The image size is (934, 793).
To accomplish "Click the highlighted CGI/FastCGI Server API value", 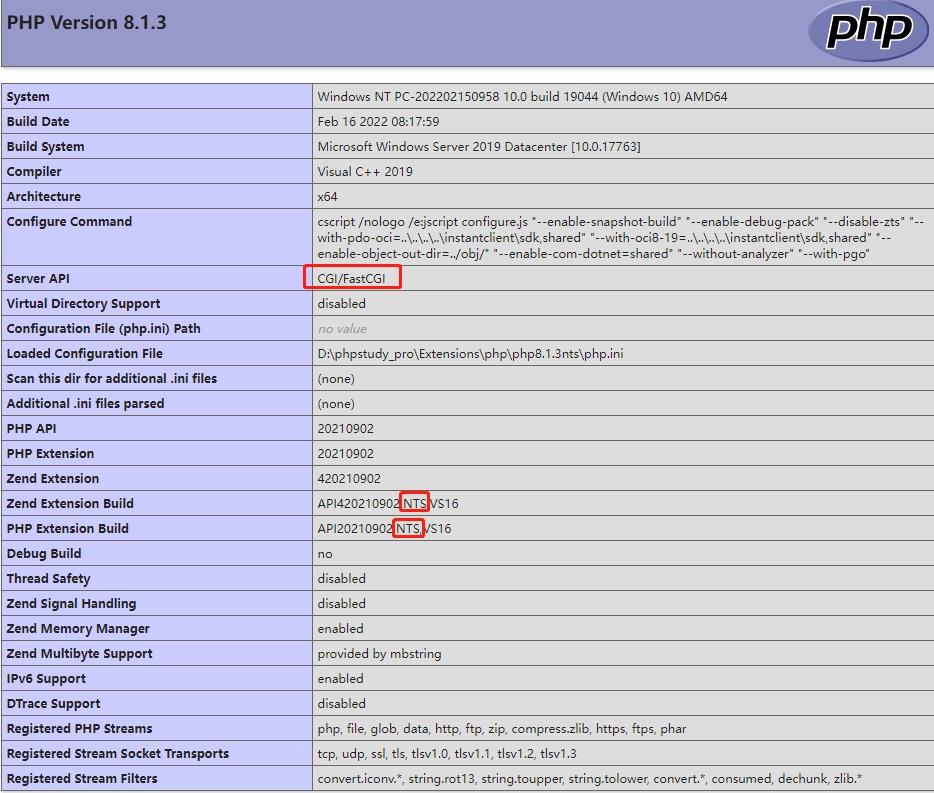I will coord(352,278).
